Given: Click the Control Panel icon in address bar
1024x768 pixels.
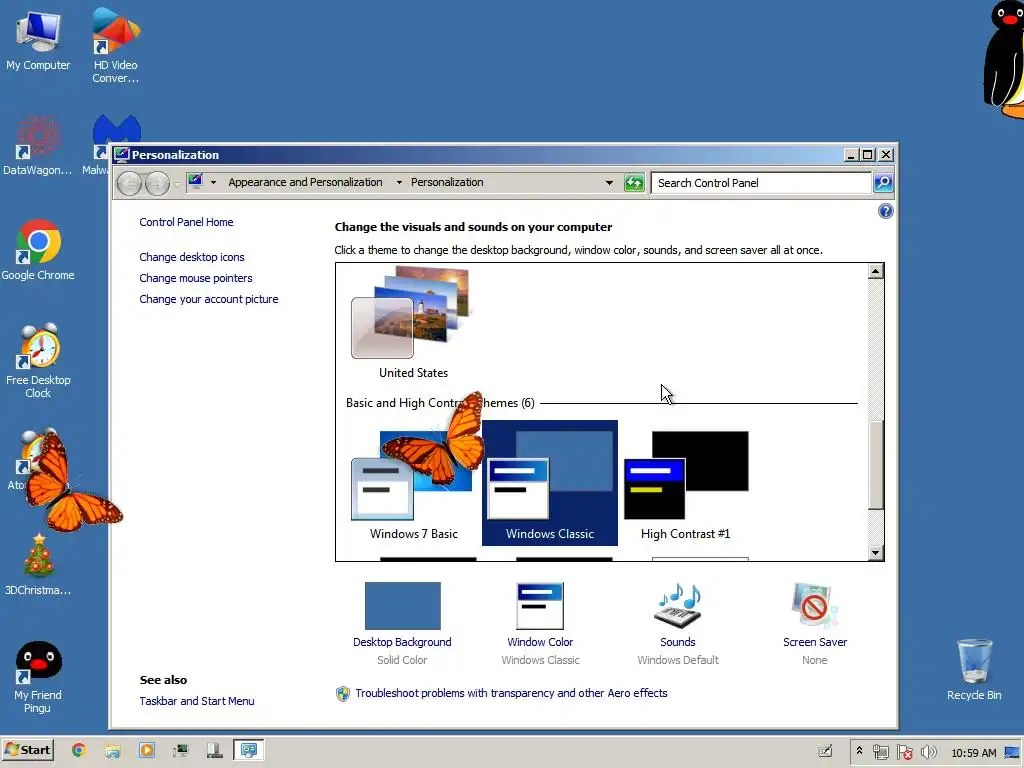Looking at the screenshot, I should coord(195,181).
